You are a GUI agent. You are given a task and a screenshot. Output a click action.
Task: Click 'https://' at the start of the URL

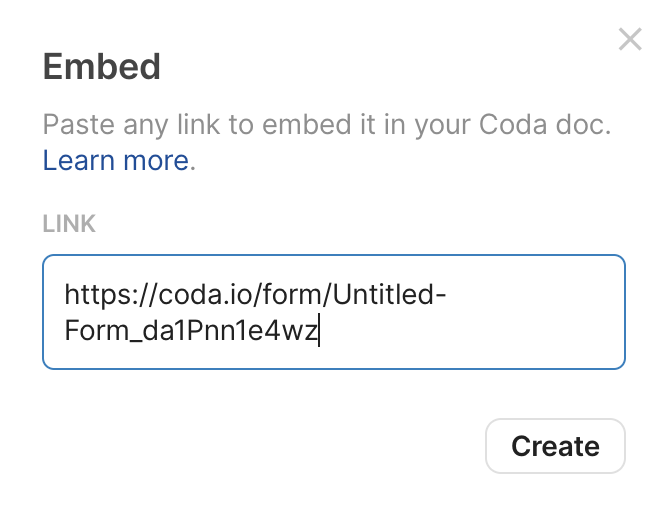98,295
